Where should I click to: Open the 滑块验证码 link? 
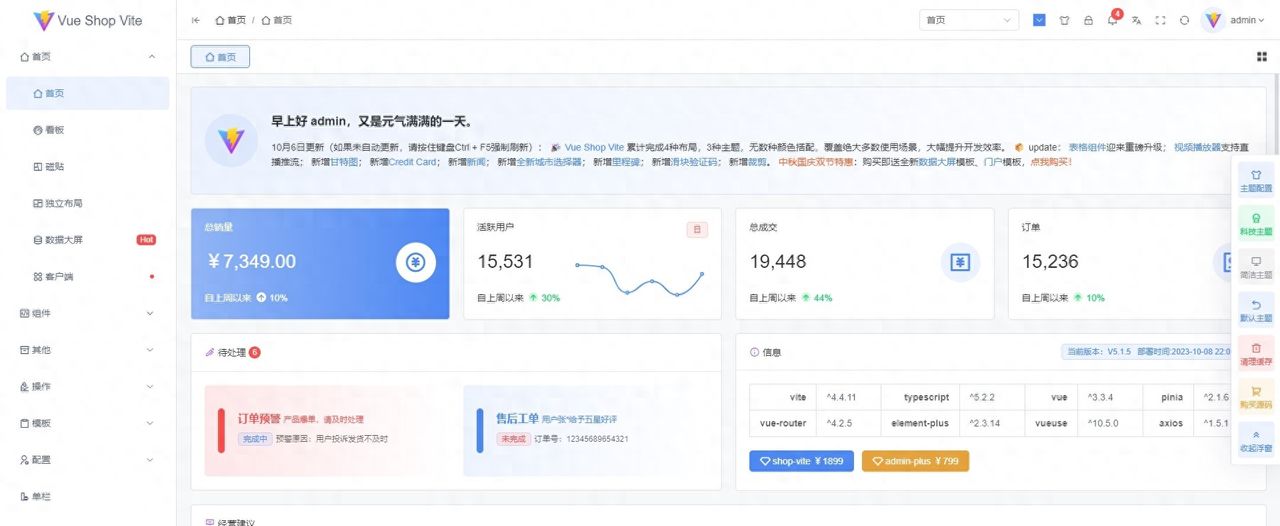(696, 162)
